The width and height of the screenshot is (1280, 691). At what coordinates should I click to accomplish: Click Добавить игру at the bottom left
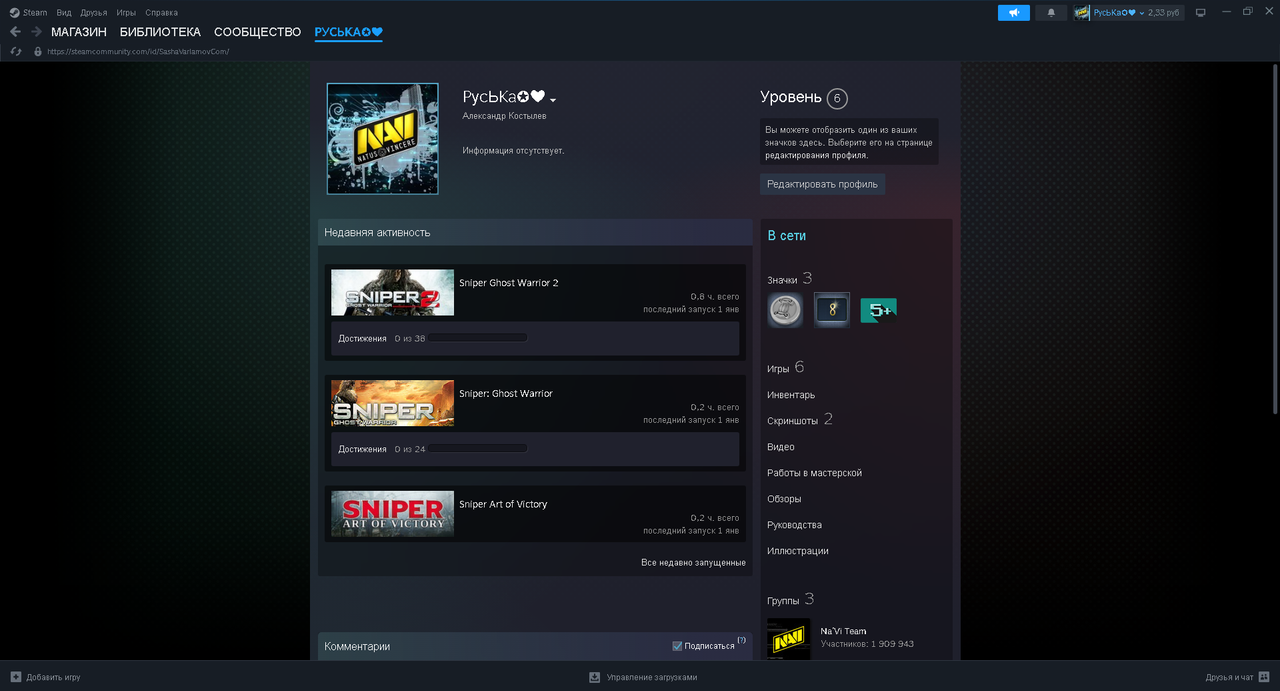[53, 677]
